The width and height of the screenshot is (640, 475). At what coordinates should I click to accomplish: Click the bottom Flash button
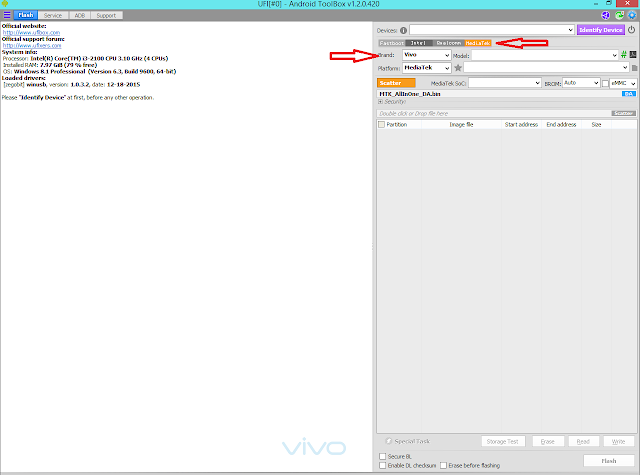tap(609, 461)
